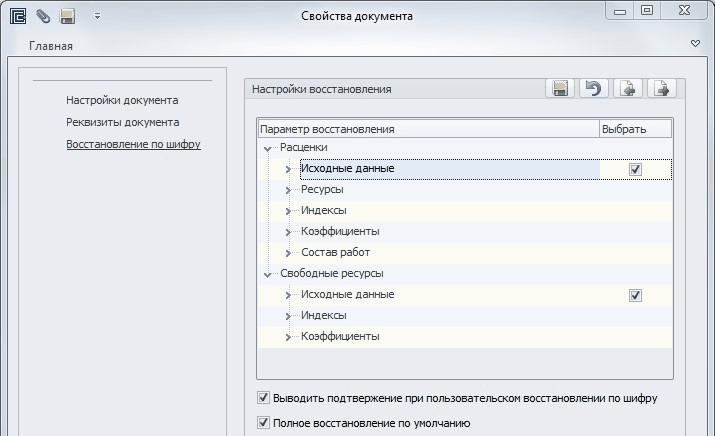Open Настройки документа section
715x436 pixels.
(122, 101)
